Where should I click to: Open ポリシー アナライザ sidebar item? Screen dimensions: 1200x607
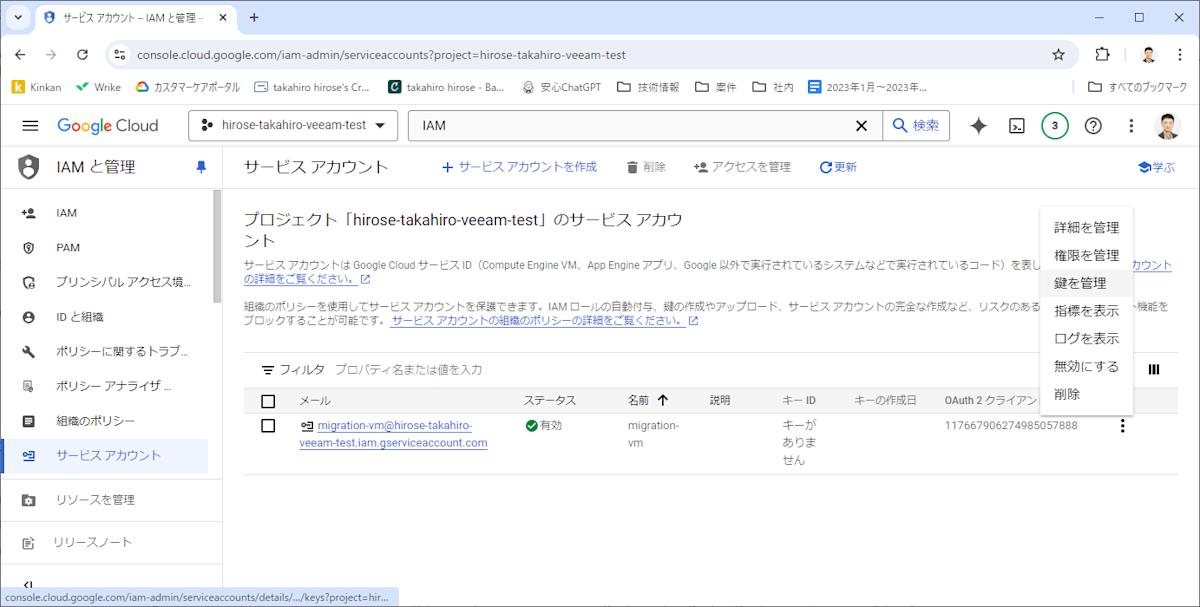tap(105, 386)
